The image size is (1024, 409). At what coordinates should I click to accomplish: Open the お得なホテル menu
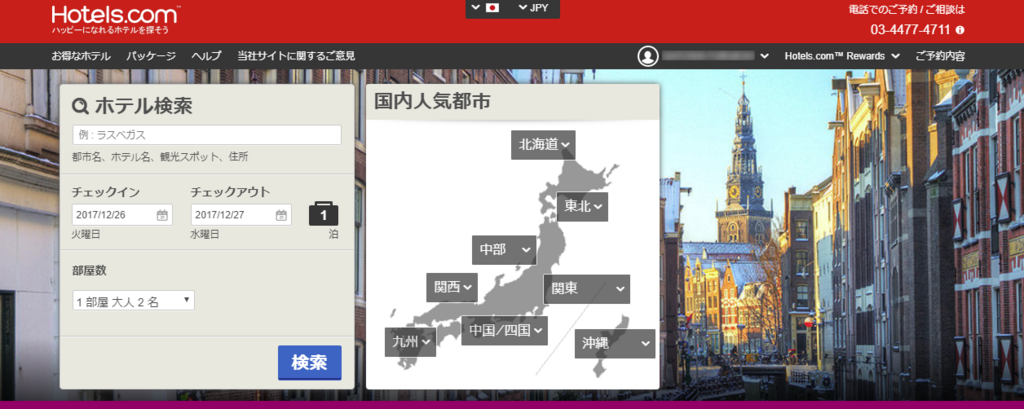click(82, 56)
